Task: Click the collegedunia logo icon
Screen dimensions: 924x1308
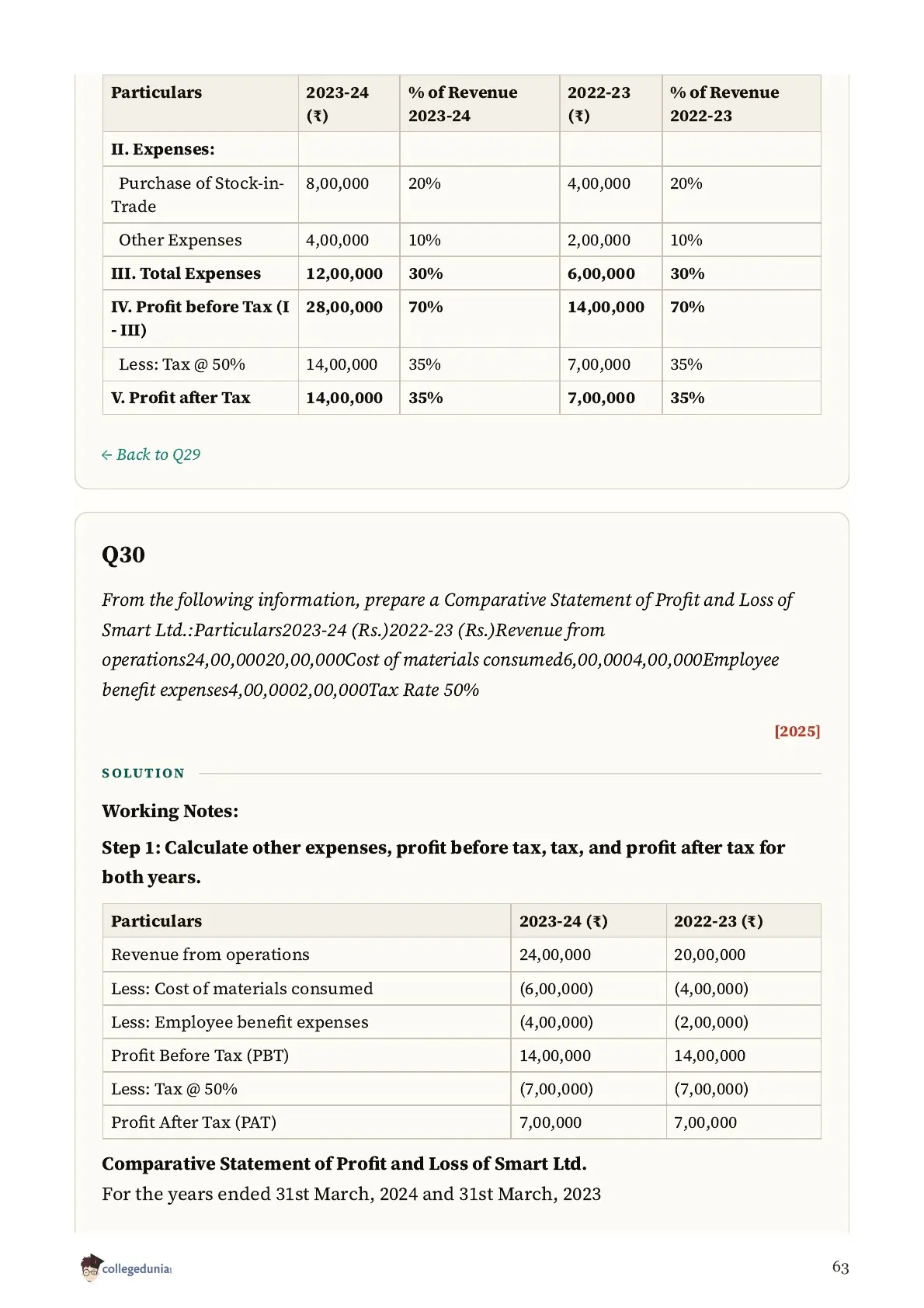Action: coord(92,1267)
